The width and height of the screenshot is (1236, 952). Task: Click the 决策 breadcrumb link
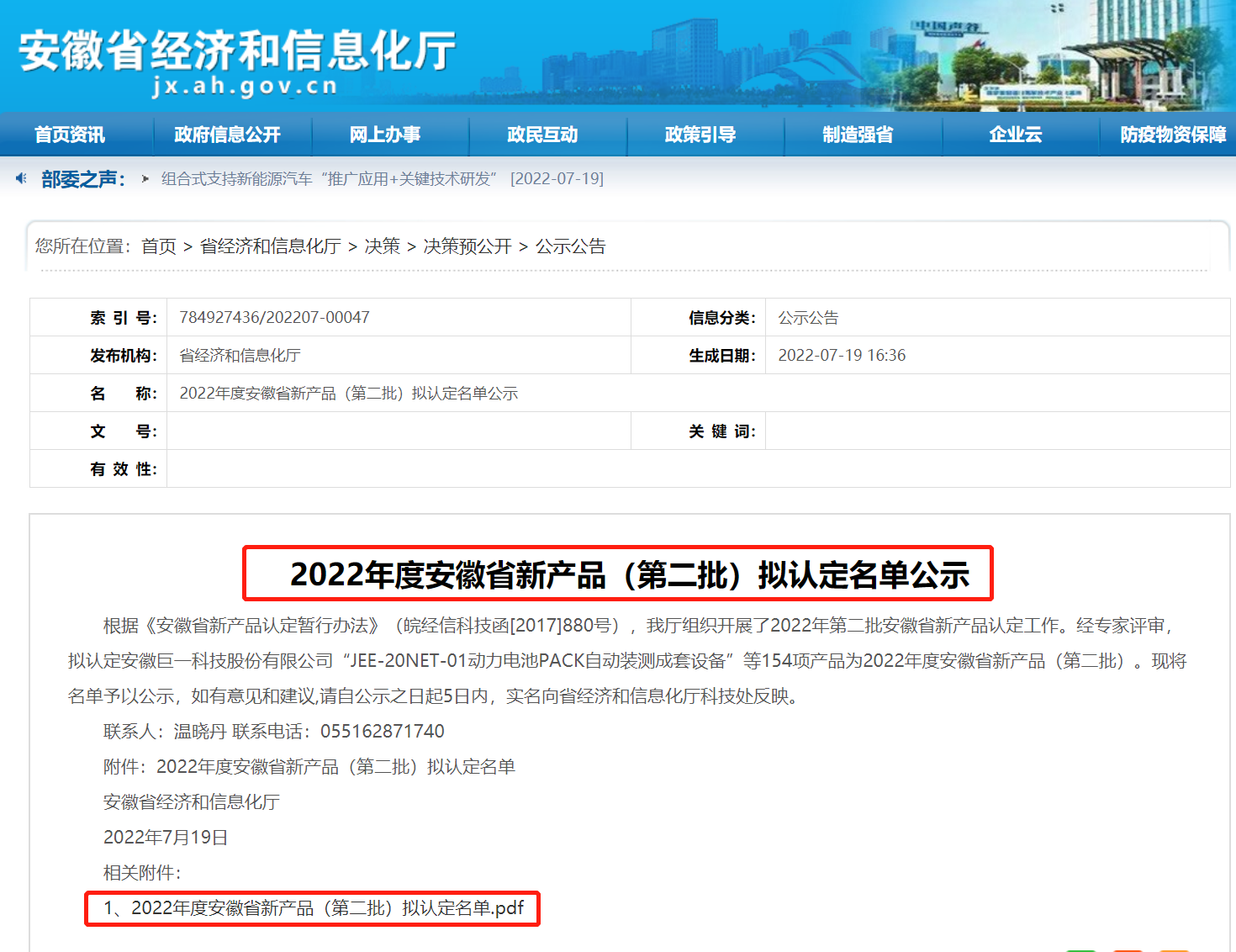(383, 246)
